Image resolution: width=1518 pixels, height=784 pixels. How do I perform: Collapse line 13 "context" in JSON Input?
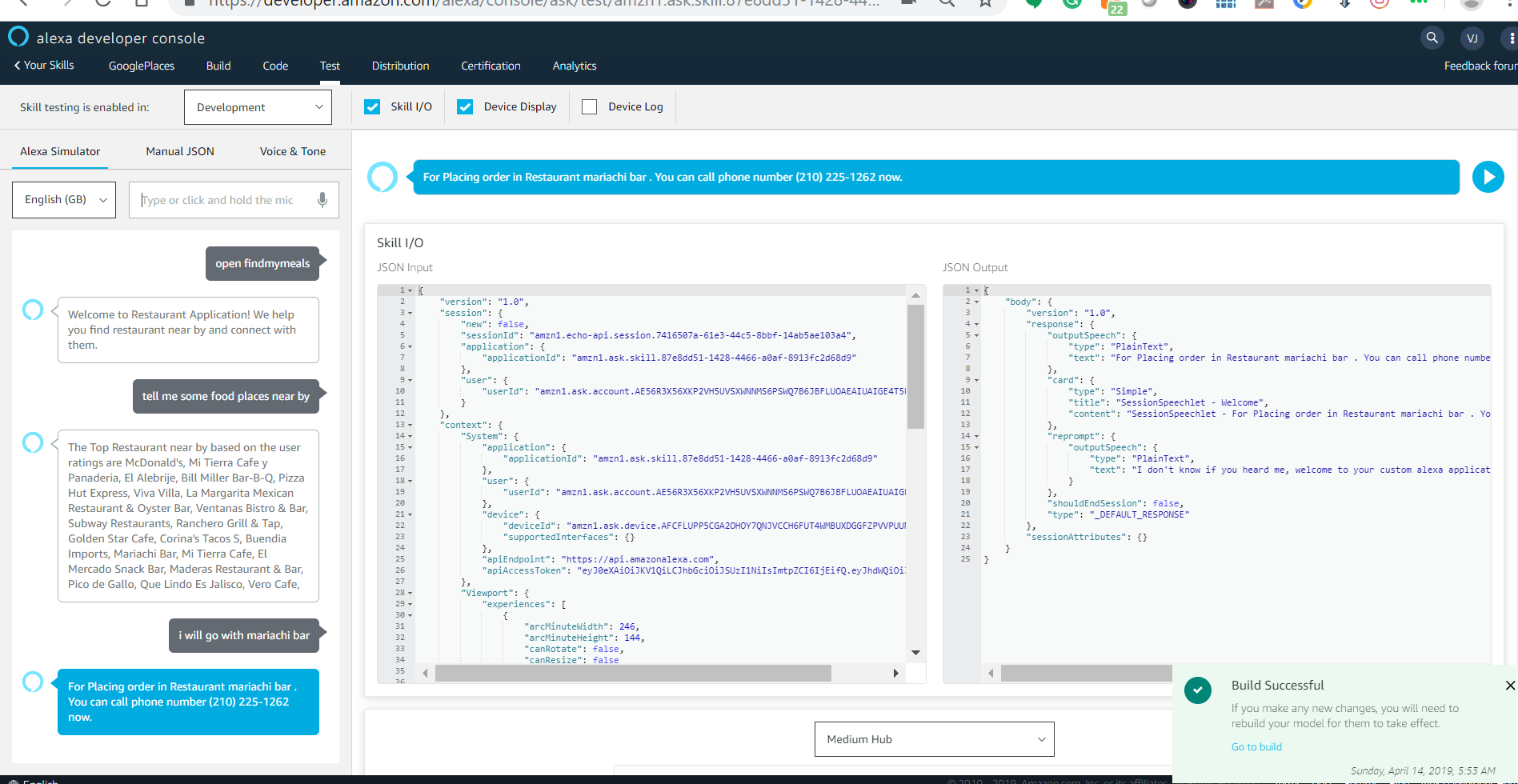[x=411, y=425]
